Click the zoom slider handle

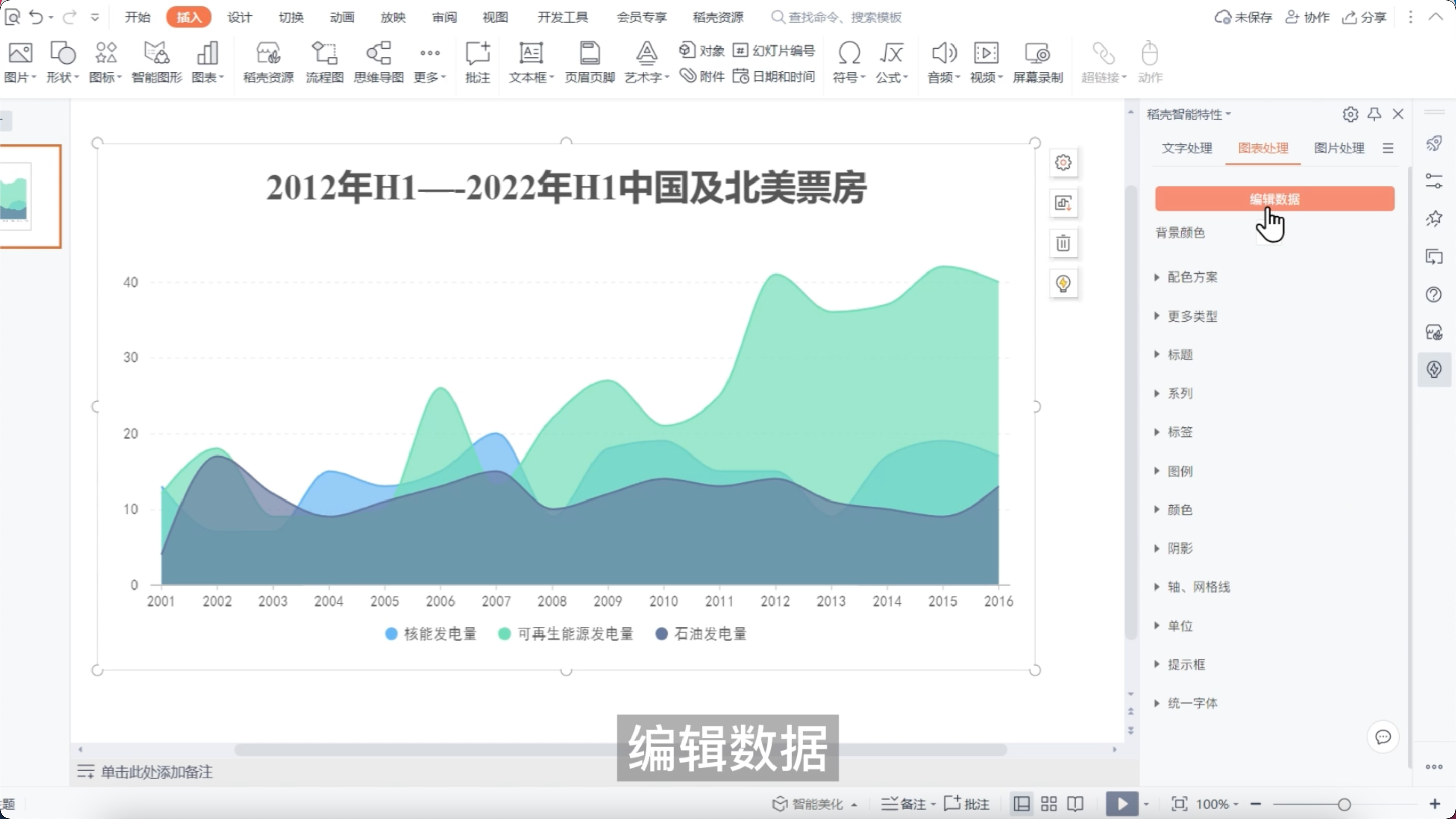tap(1344, 804)
